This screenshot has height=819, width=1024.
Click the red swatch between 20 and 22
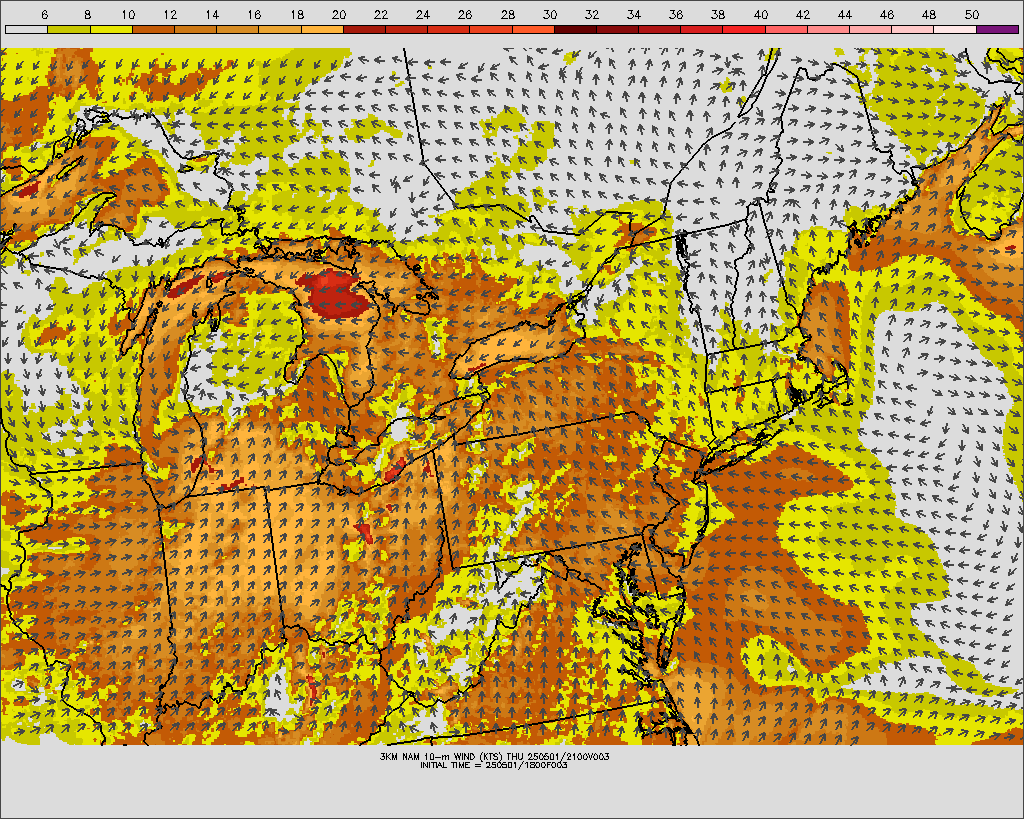click(x=364, y=29)
